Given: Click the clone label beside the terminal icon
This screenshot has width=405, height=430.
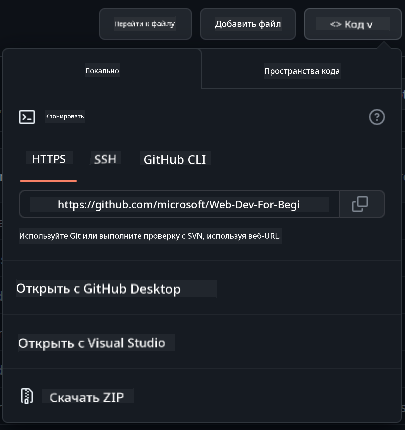Looking at the screenshot, I should (65, 116).
